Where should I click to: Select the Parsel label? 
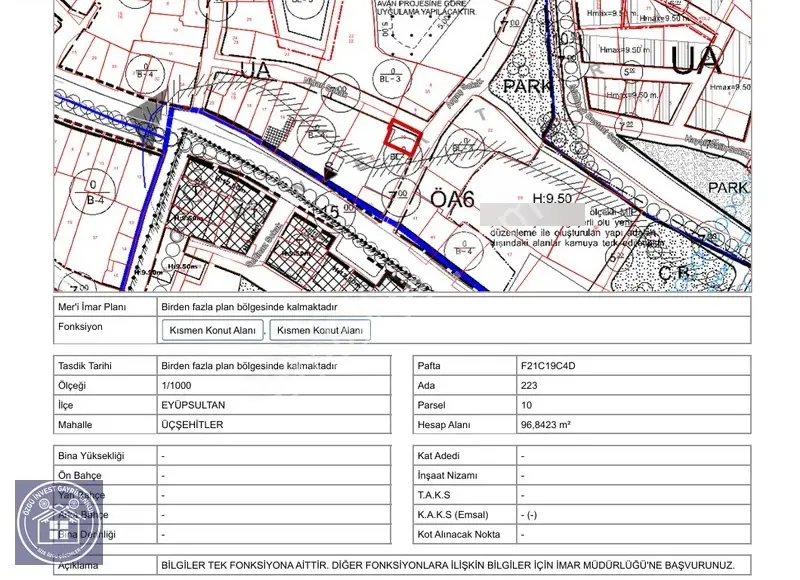pyautogui.click(x=431, y=405)
